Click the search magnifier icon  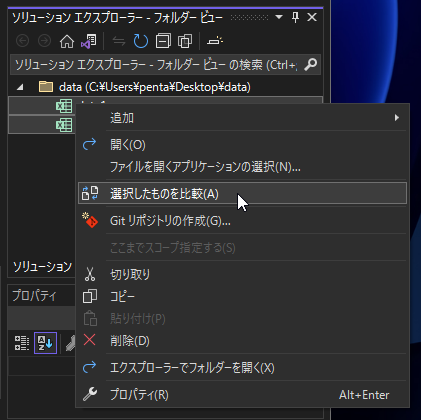tap(311, 65)
